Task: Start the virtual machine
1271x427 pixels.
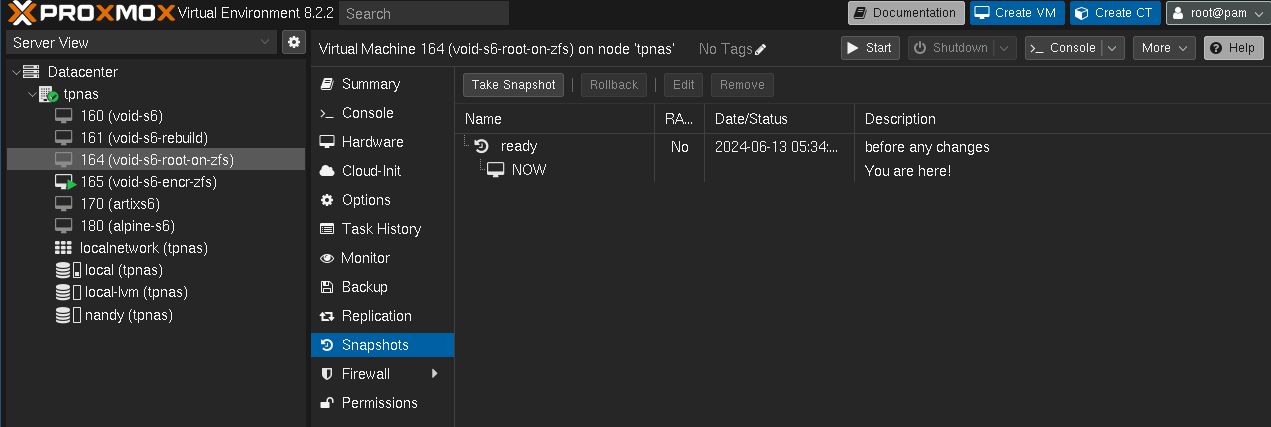Action: pos(868,48)
